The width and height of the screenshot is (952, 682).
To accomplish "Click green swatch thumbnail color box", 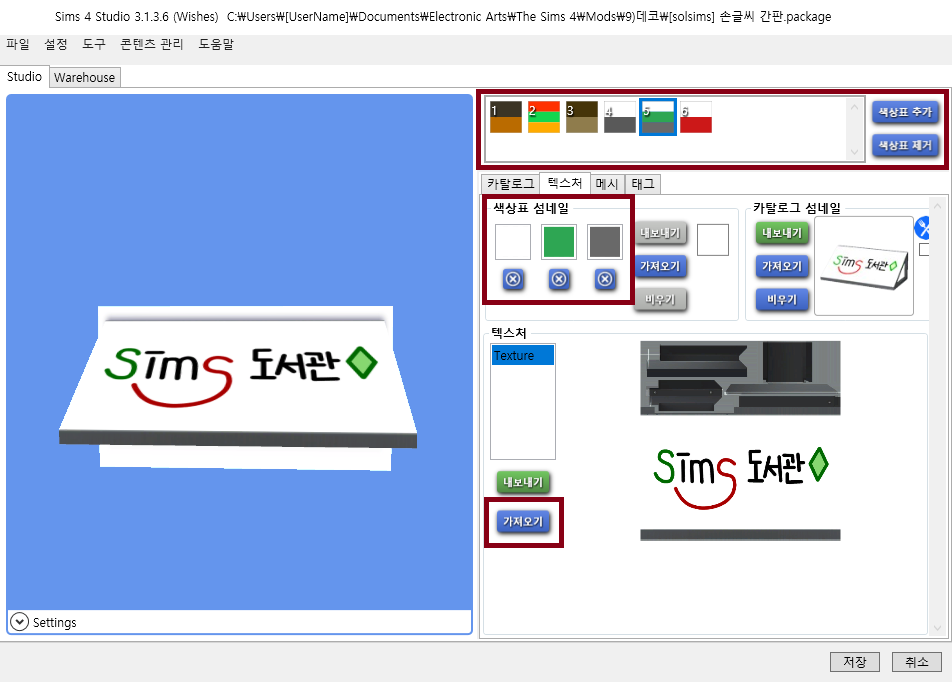I will tap(559, 242).
